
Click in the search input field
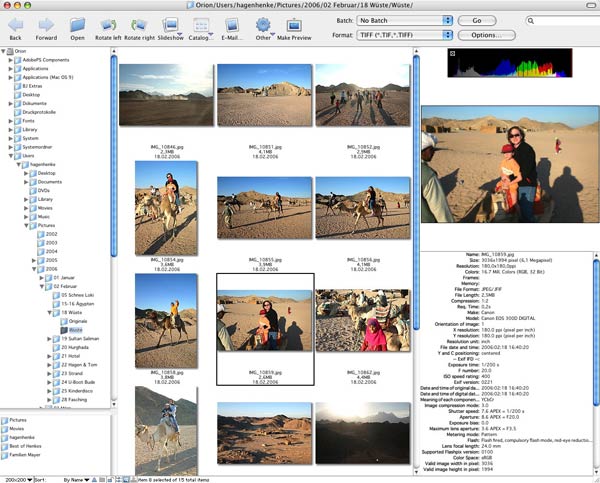pyautogui.click(x=566, y=21)
